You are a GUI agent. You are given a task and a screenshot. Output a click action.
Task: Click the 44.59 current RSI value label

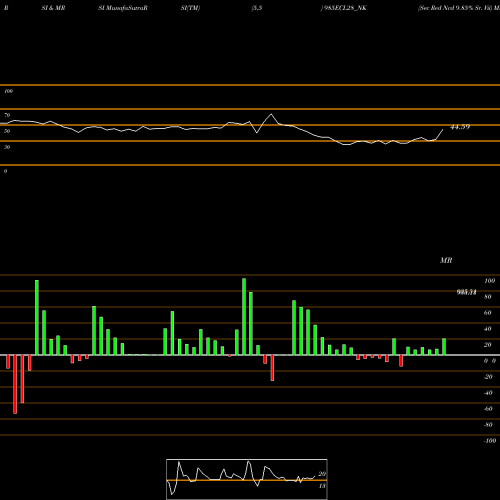(x=460, y=127)
